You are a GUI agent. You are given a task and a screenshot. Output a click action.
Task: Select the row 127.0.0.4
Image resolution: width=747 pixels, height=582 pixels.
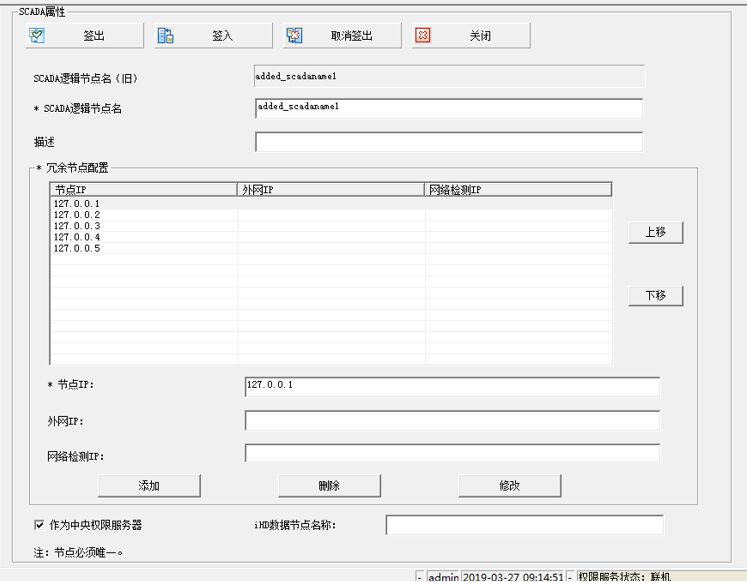pyautogui.click(x=331, y=237)
